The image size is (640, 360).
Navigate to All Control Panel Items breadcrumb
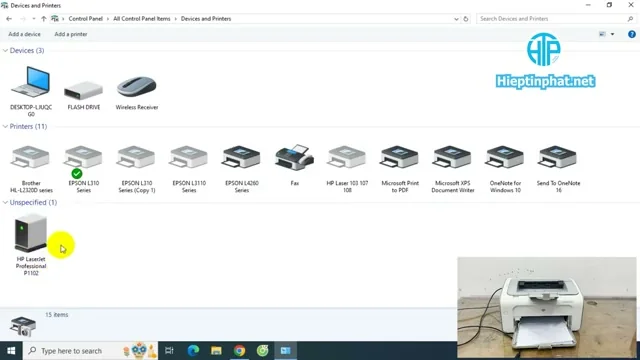(x=142, y=19)
